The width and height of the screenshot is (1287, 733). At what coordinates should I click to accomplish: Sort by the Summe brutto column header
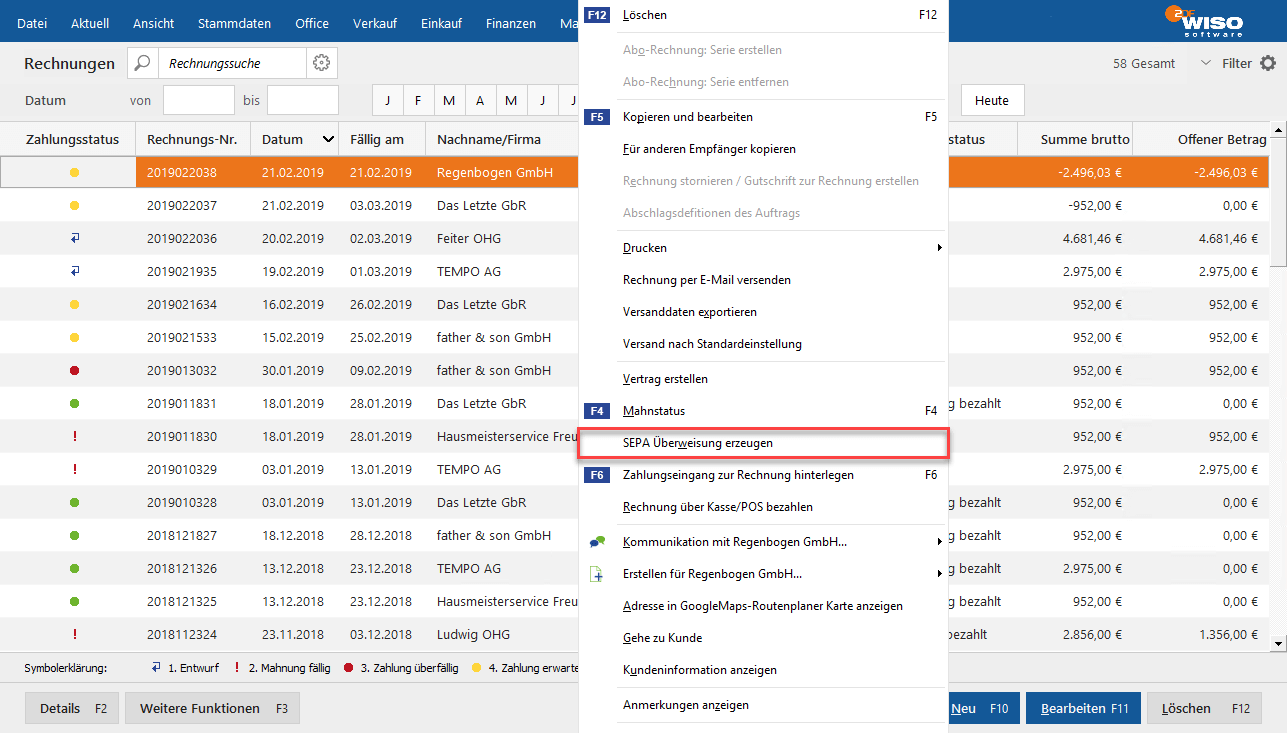pyautogui.click(x=1075, y=139)
